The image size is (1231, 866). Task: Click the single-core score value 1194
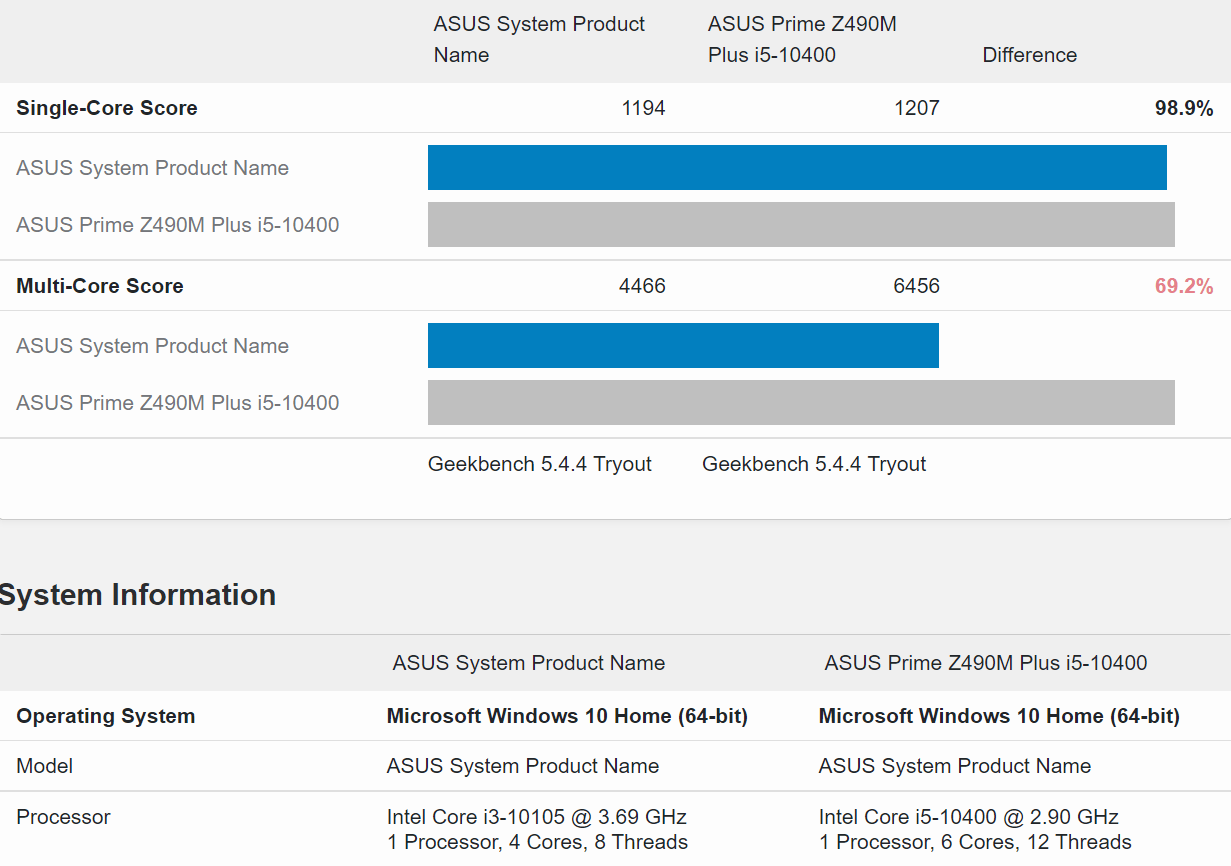pos(643,108)
